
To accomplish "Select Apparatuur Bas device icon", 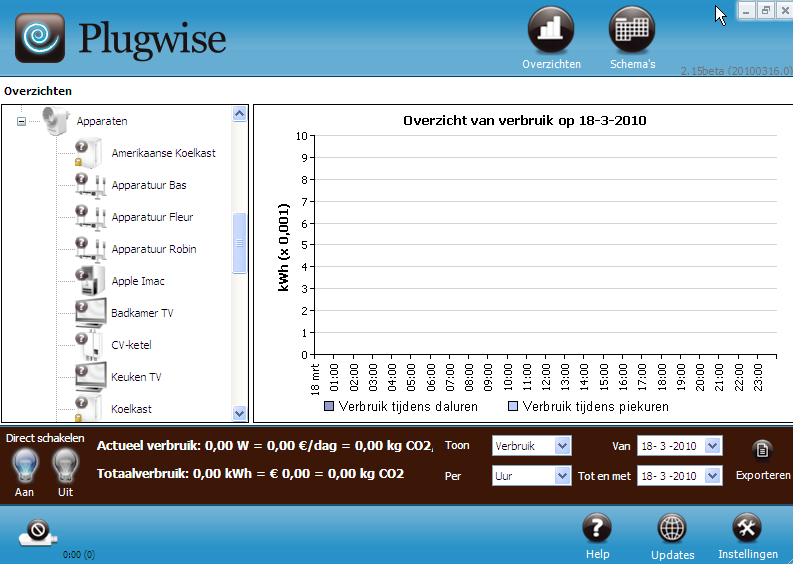I will click(91, 185).
